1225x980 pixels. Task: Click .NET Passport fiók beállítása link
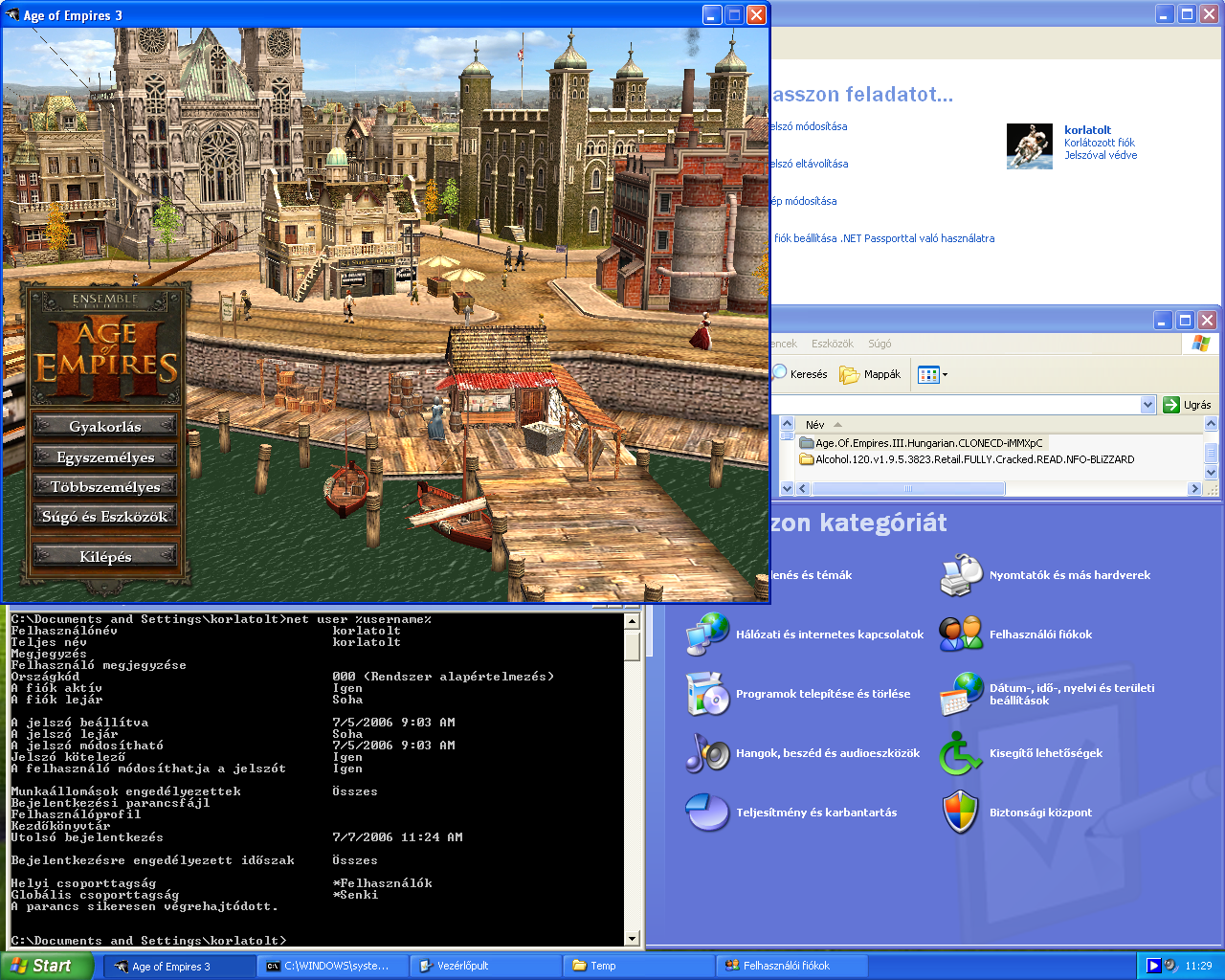coord(884,238)
